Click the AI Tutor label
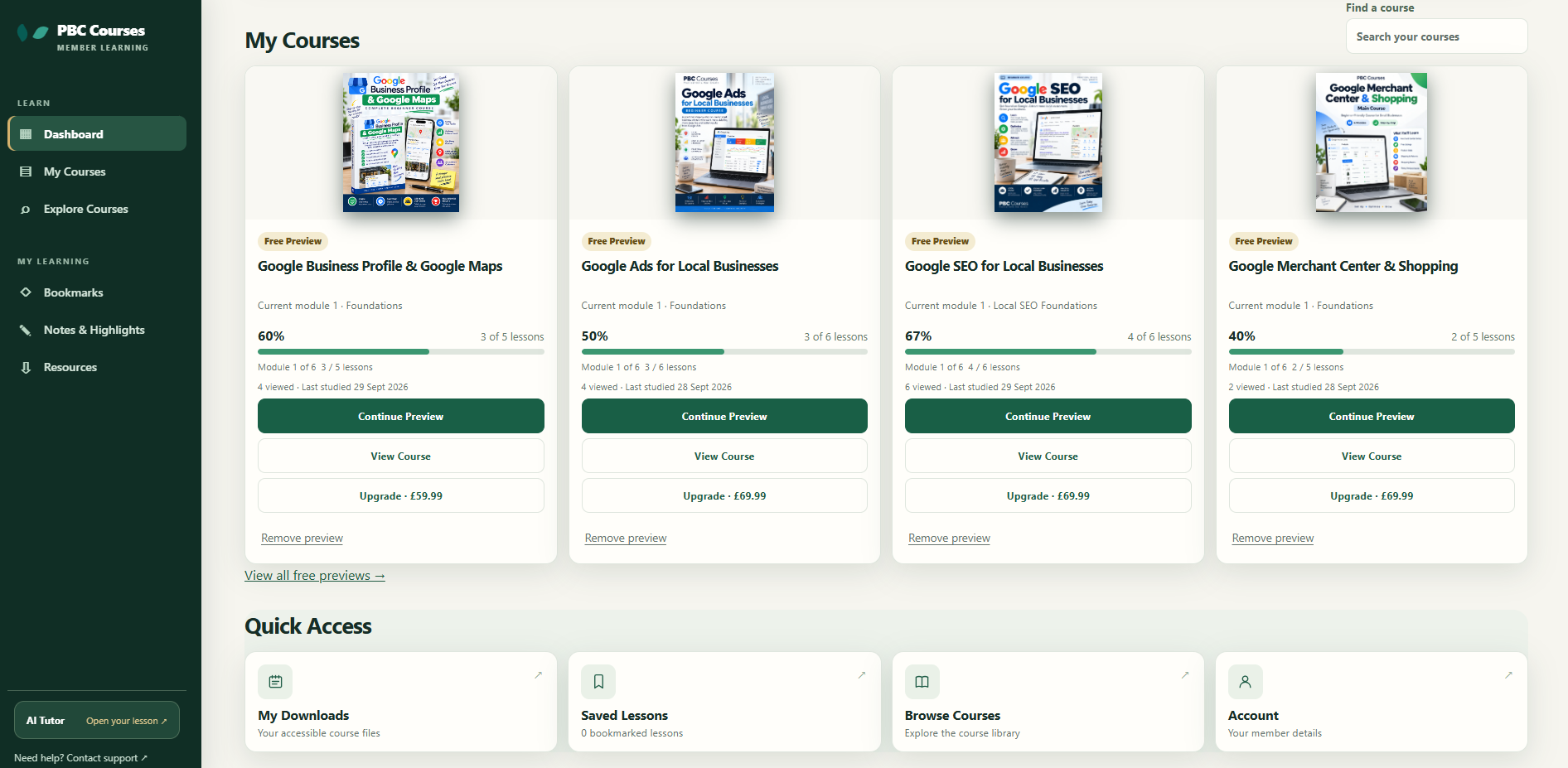Image resolution: width=1568 pixels, height=768 pixels. [45, 721]
